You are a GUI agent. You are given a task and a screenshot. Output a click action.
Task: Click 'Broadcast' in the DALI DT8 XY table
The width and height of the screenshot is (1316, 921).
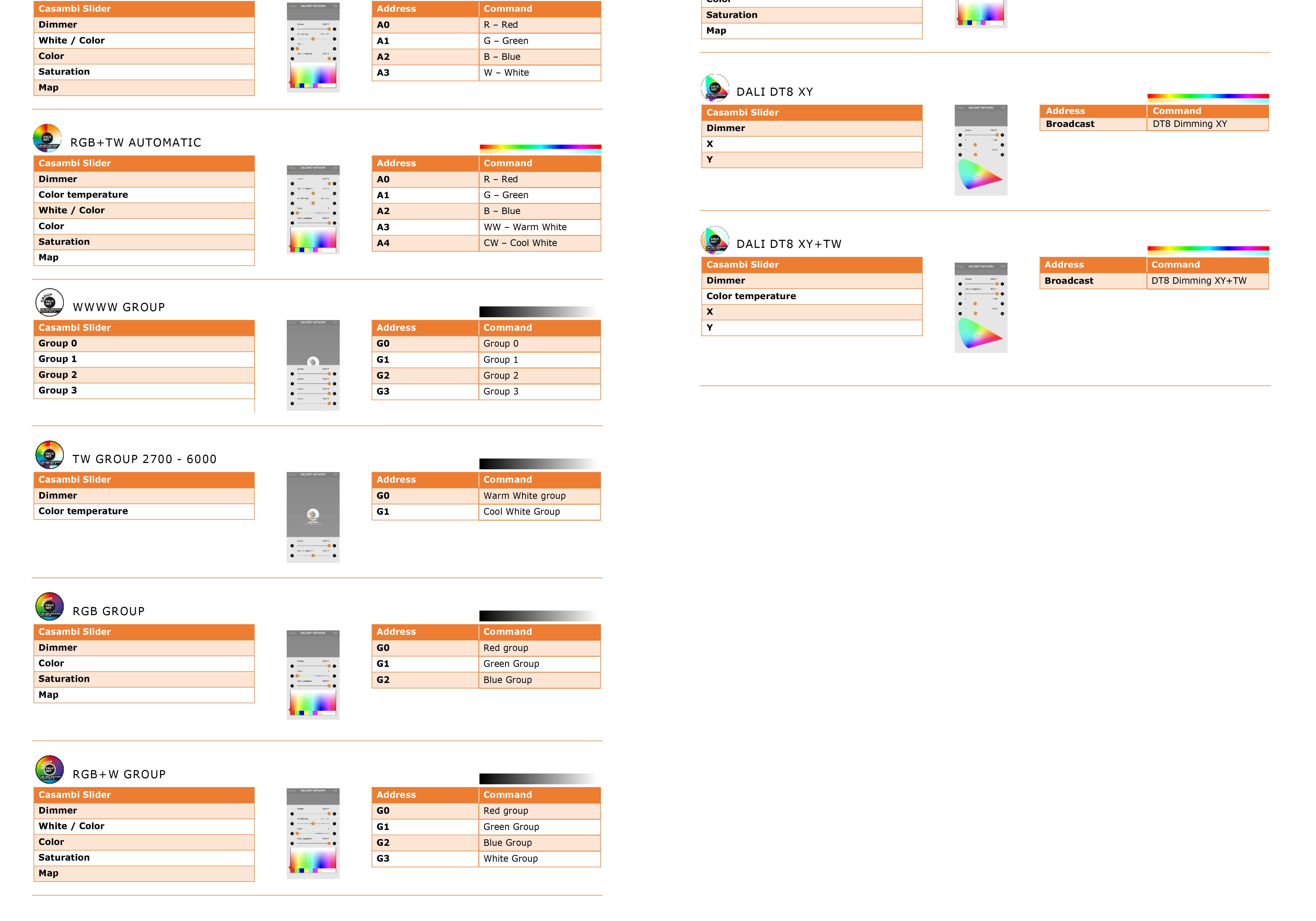point(1093,124)
